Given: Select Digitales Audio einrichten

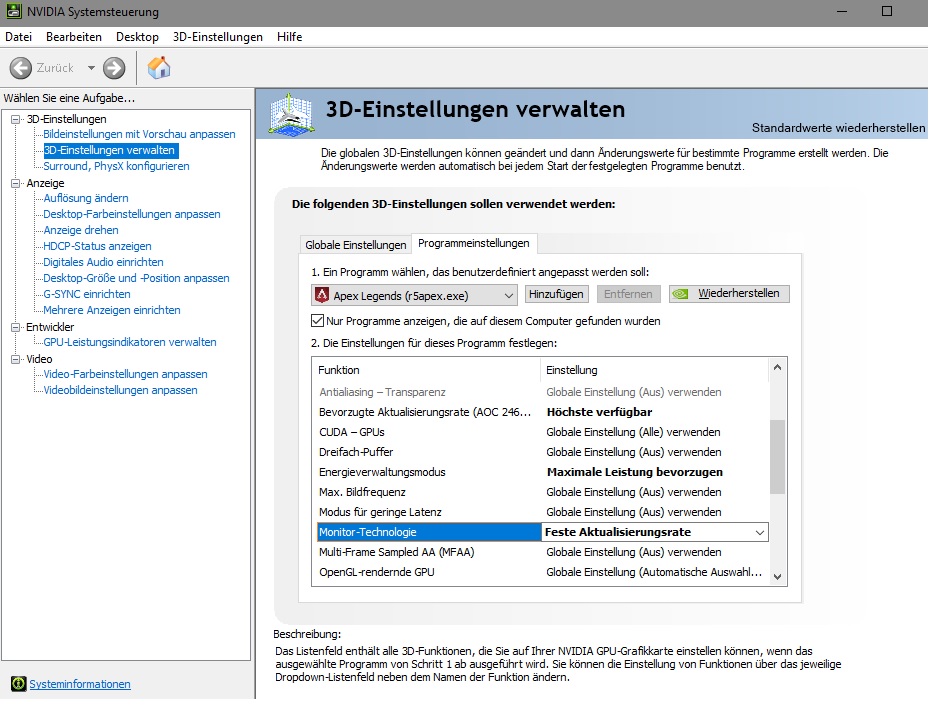Looking at the screenshot, I should (103, 262).
